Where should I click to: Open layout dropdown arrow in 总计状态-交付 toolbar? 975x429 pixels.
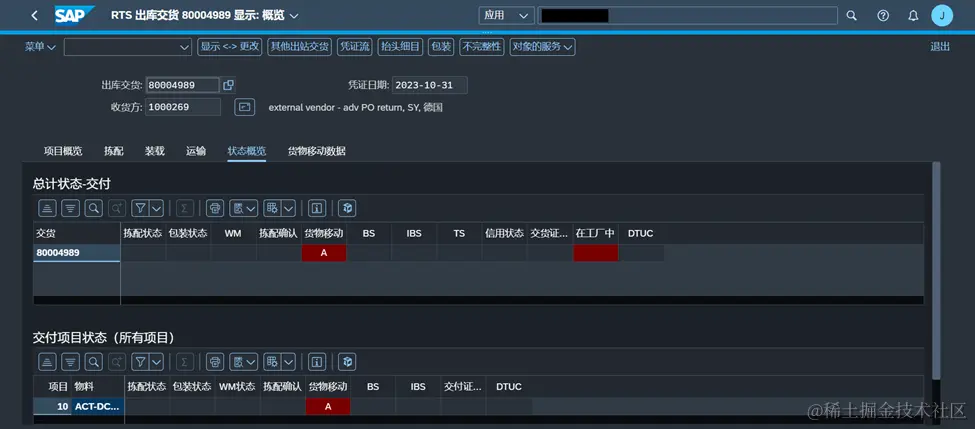tap(289, 208)
